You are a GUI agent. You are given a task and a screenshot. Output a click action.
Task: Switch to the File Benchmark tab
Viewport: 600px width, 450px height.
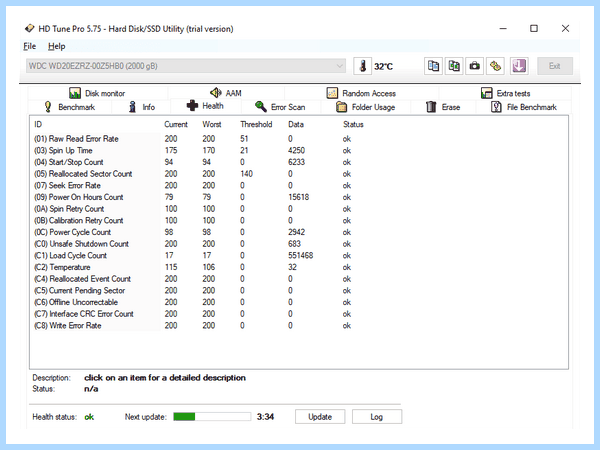point(524,107)
